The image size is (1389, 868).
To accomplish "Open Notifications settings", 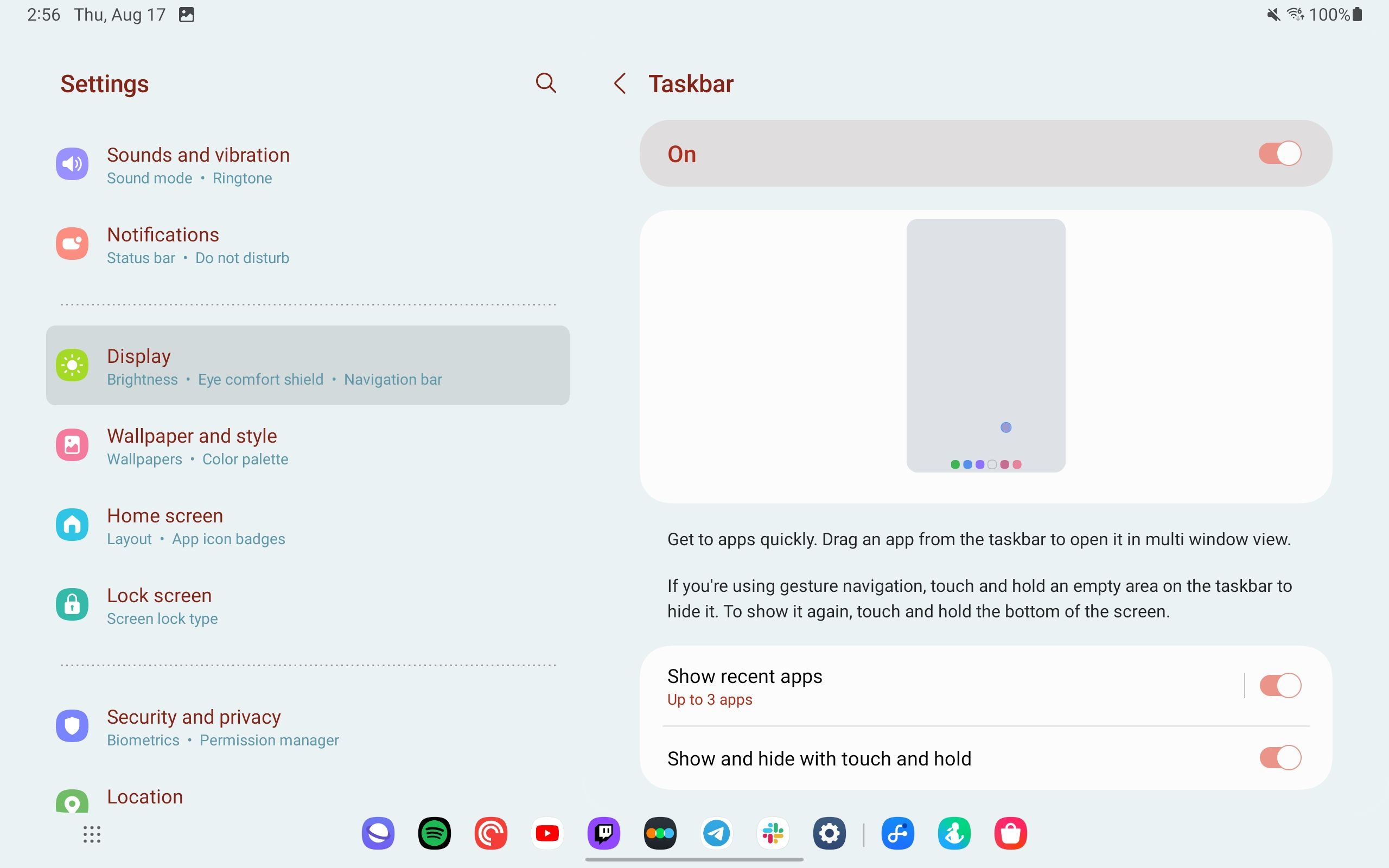I will coord(308,245).
